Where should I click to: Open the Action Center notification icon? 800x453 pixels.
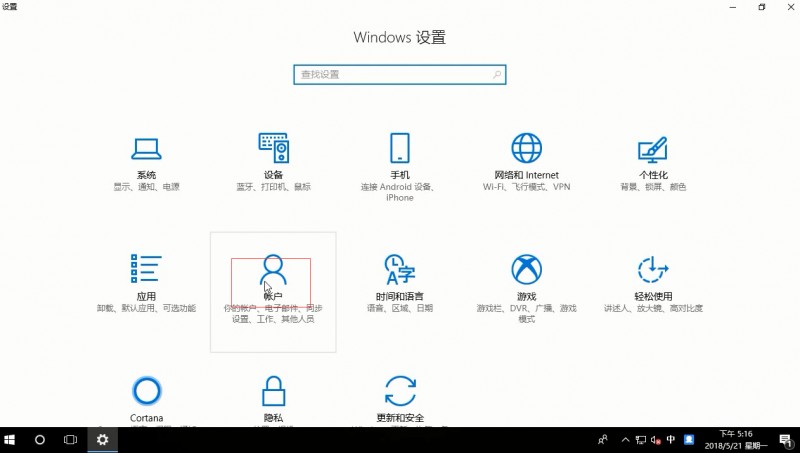click(x=786, y=440)
